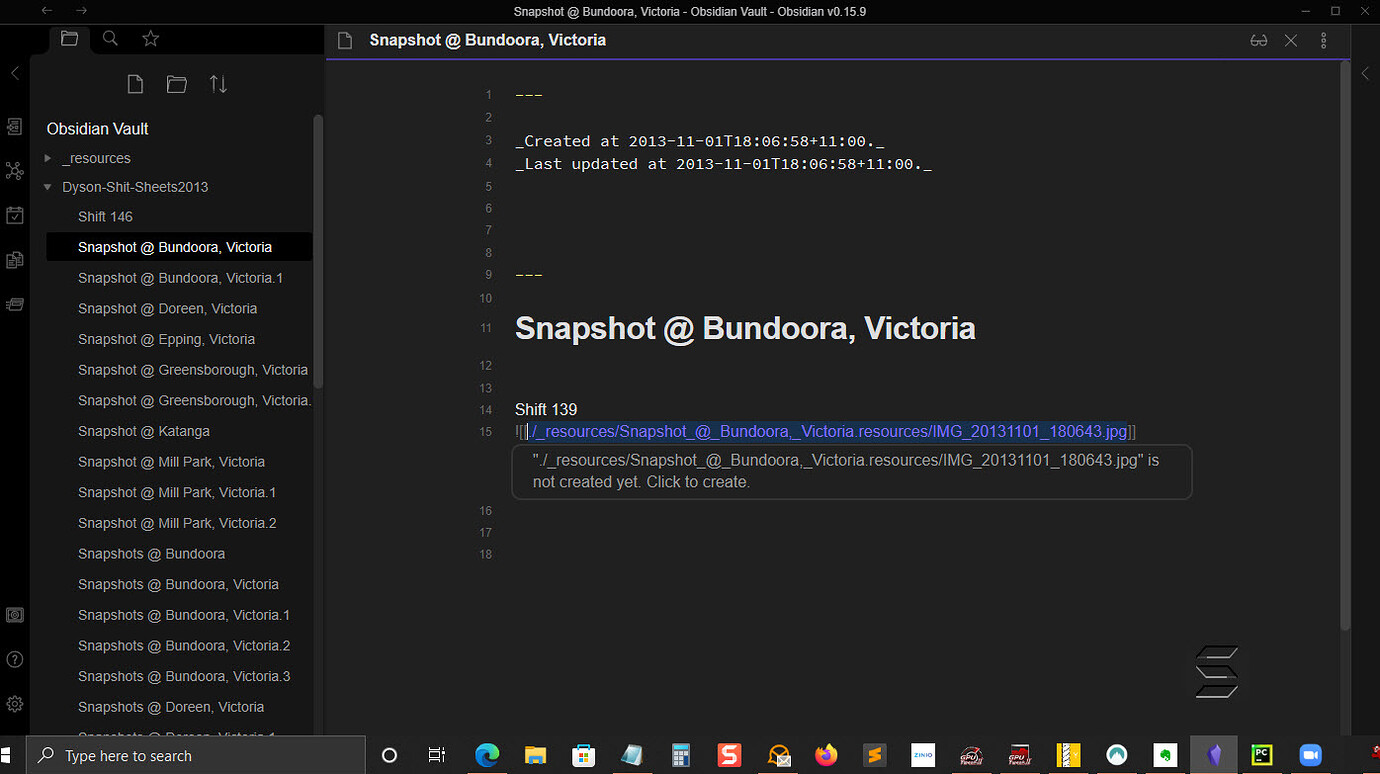Open the graph view
Image resolution: width=1380 pixels, height=774 pixels.
tap(14, 171)
